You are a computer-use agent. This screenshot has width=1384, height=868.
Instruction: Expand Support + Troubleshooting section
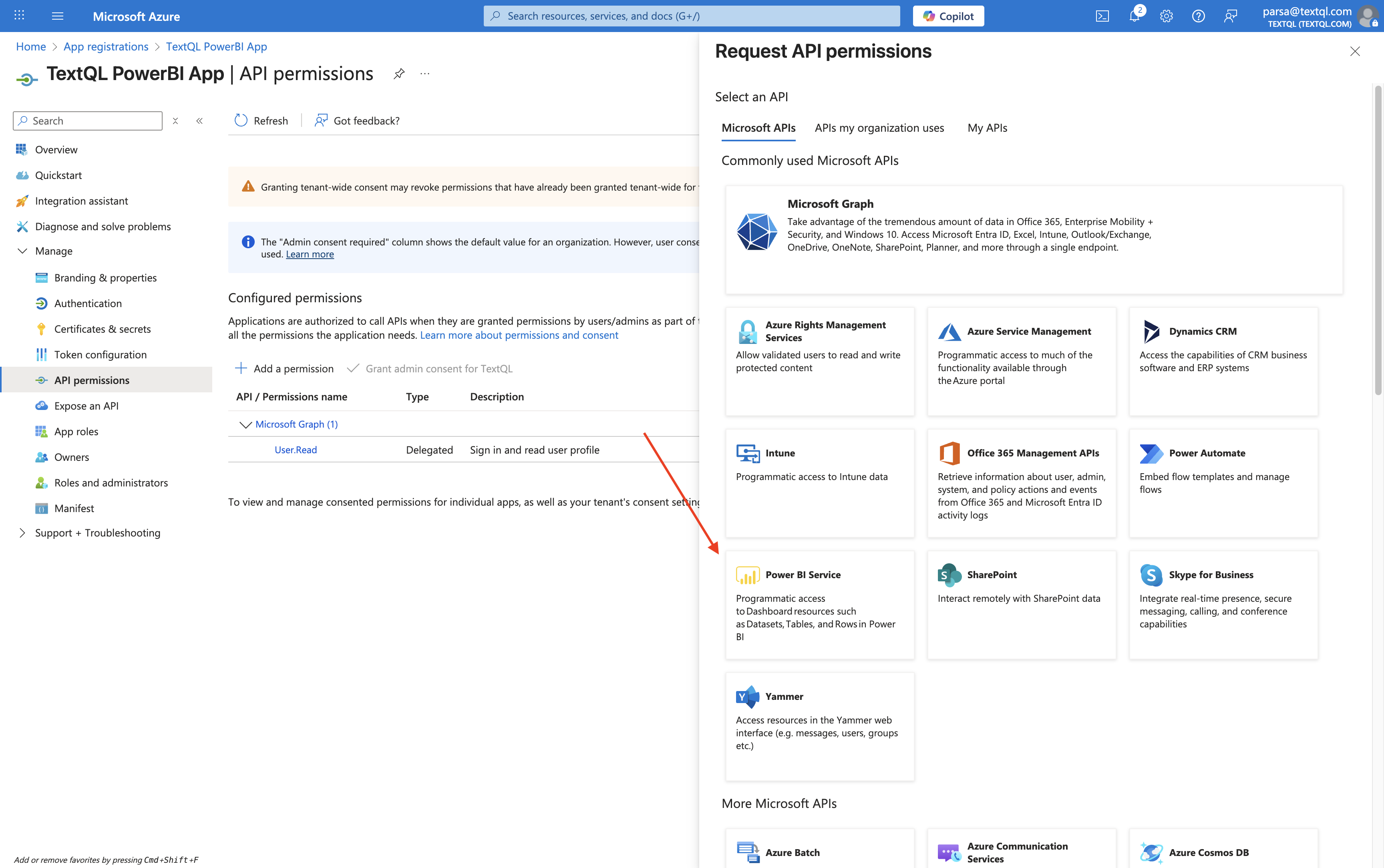pyautogui.click(x=22, y=533)
